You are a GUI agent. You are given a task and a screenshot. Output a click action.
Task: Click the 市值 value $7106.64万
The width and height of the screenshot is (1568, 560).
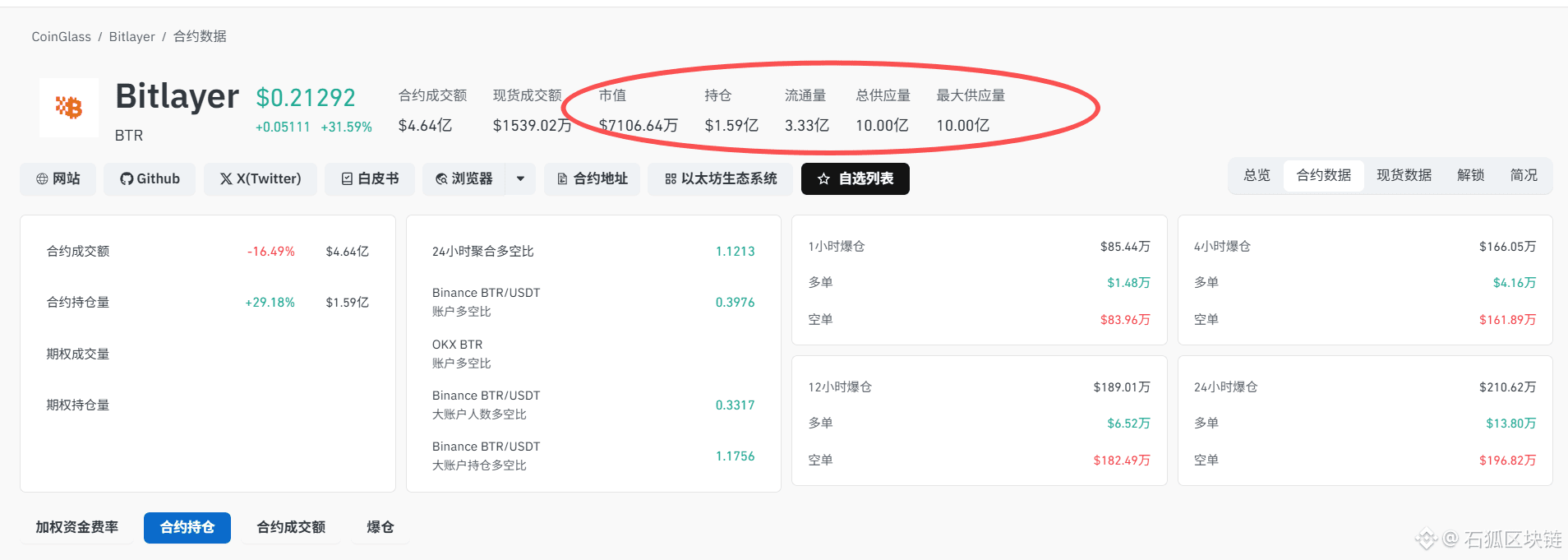tap(639, 126)
